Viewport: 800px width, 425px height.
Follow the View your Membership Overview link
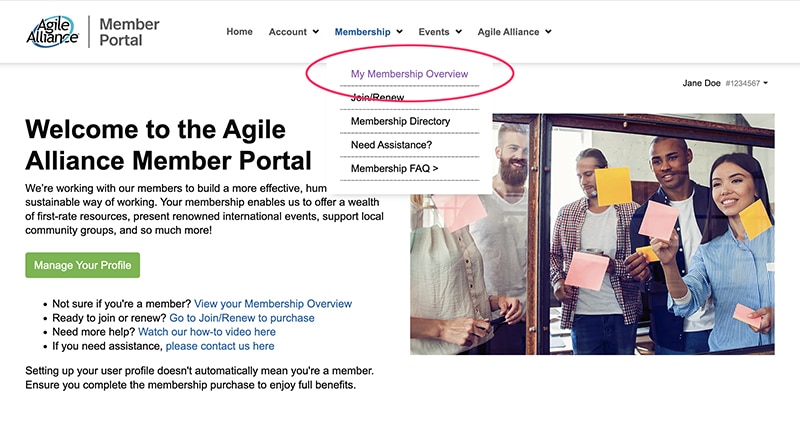pyautogui.click(x=273, y=304)
